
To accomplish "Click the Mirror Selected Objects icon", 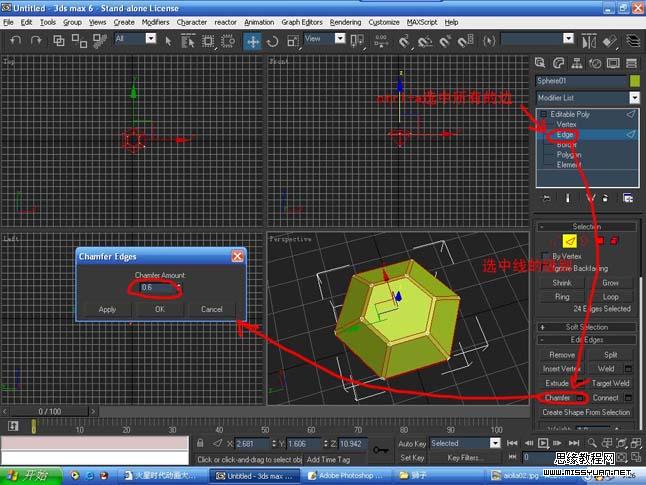I will (589, 41).
